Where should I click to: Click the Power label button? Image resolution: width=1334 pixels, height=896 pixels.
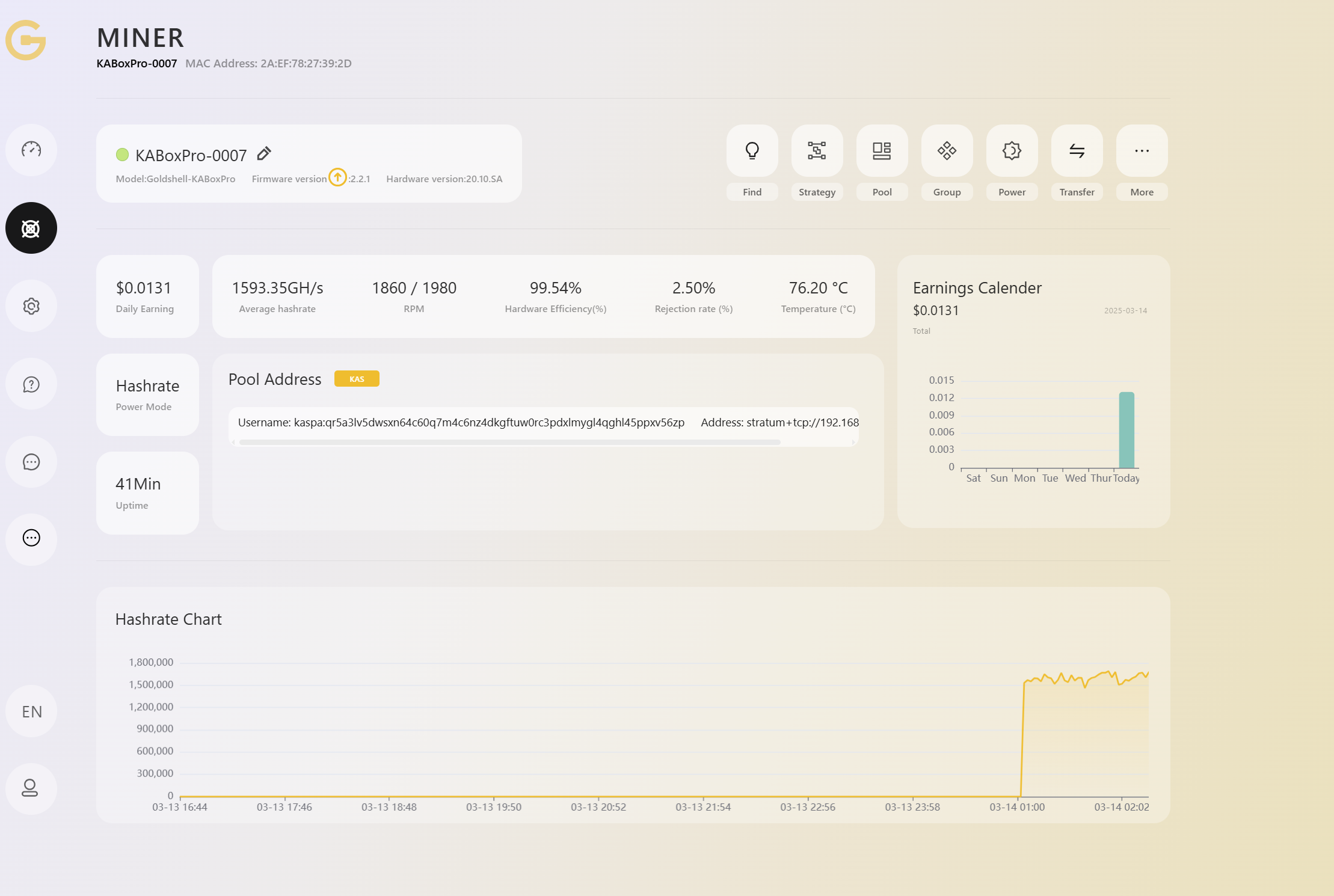click(1012, 192)
